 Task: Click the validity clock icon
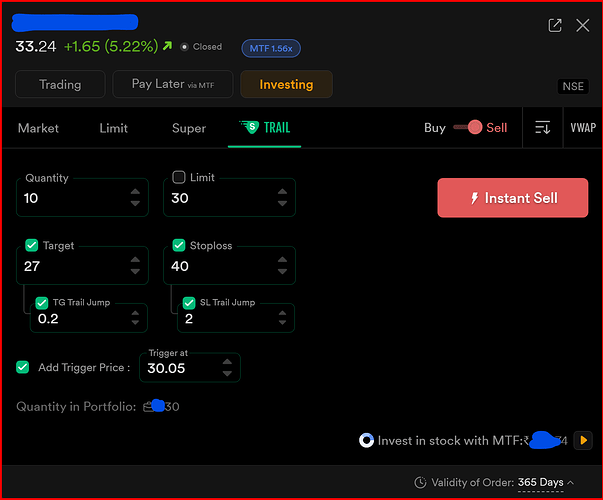click(x=420, y=482)
